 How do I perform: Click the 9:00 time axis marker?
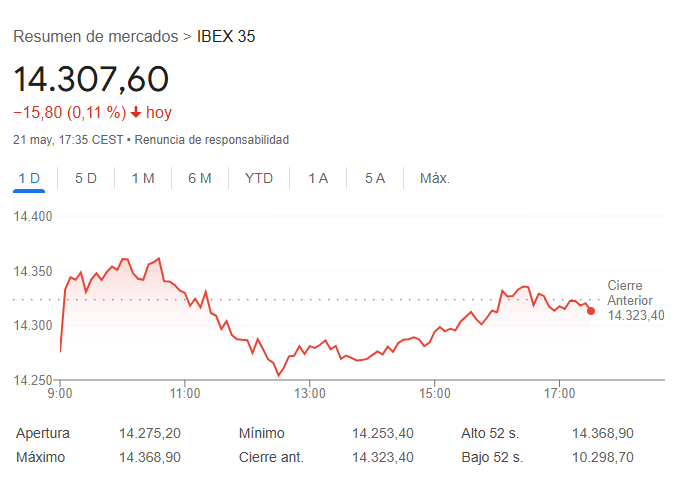click(60, 393)
